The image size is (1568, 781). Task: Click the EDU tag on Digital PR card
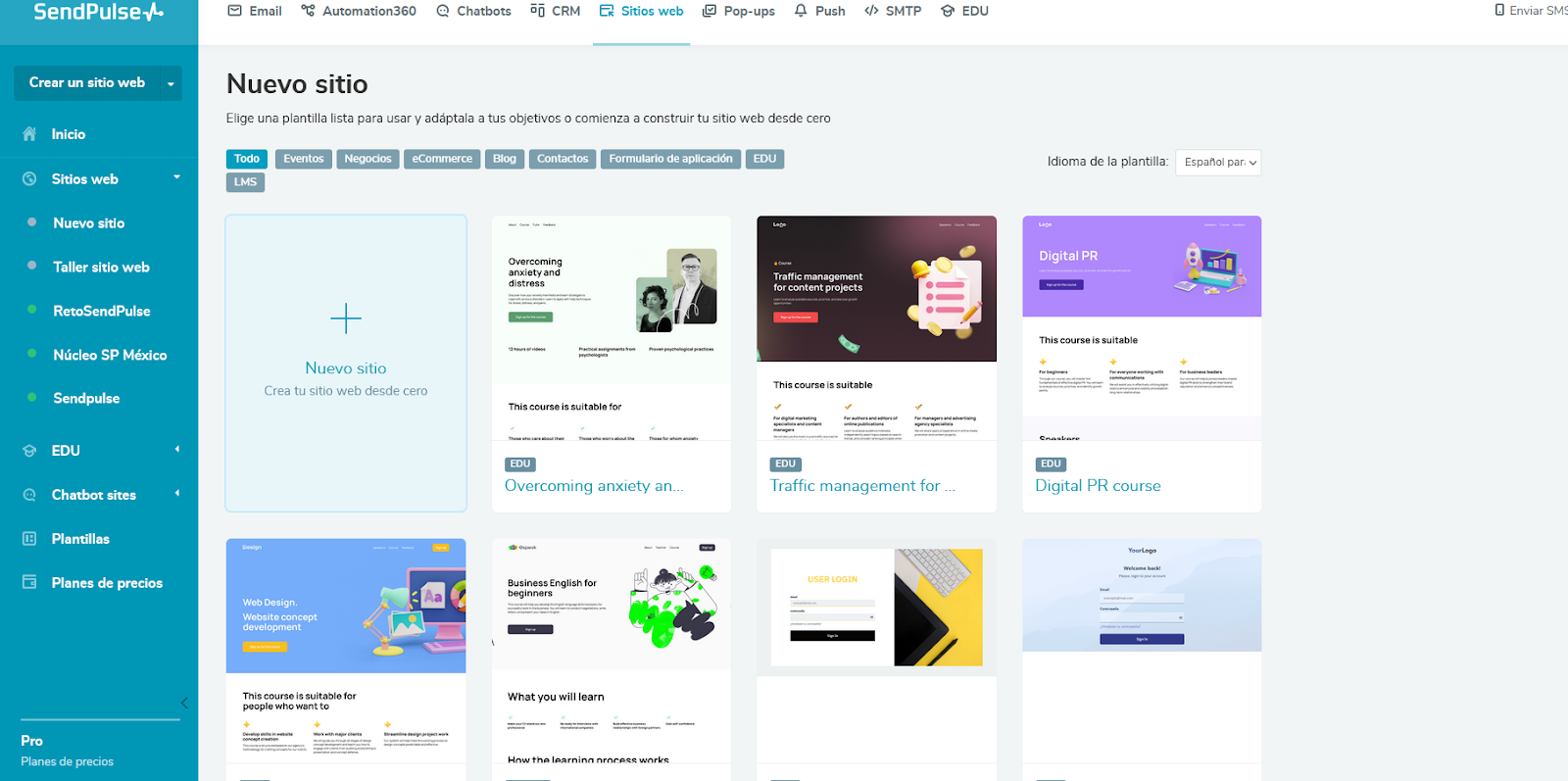point(1051,464)
